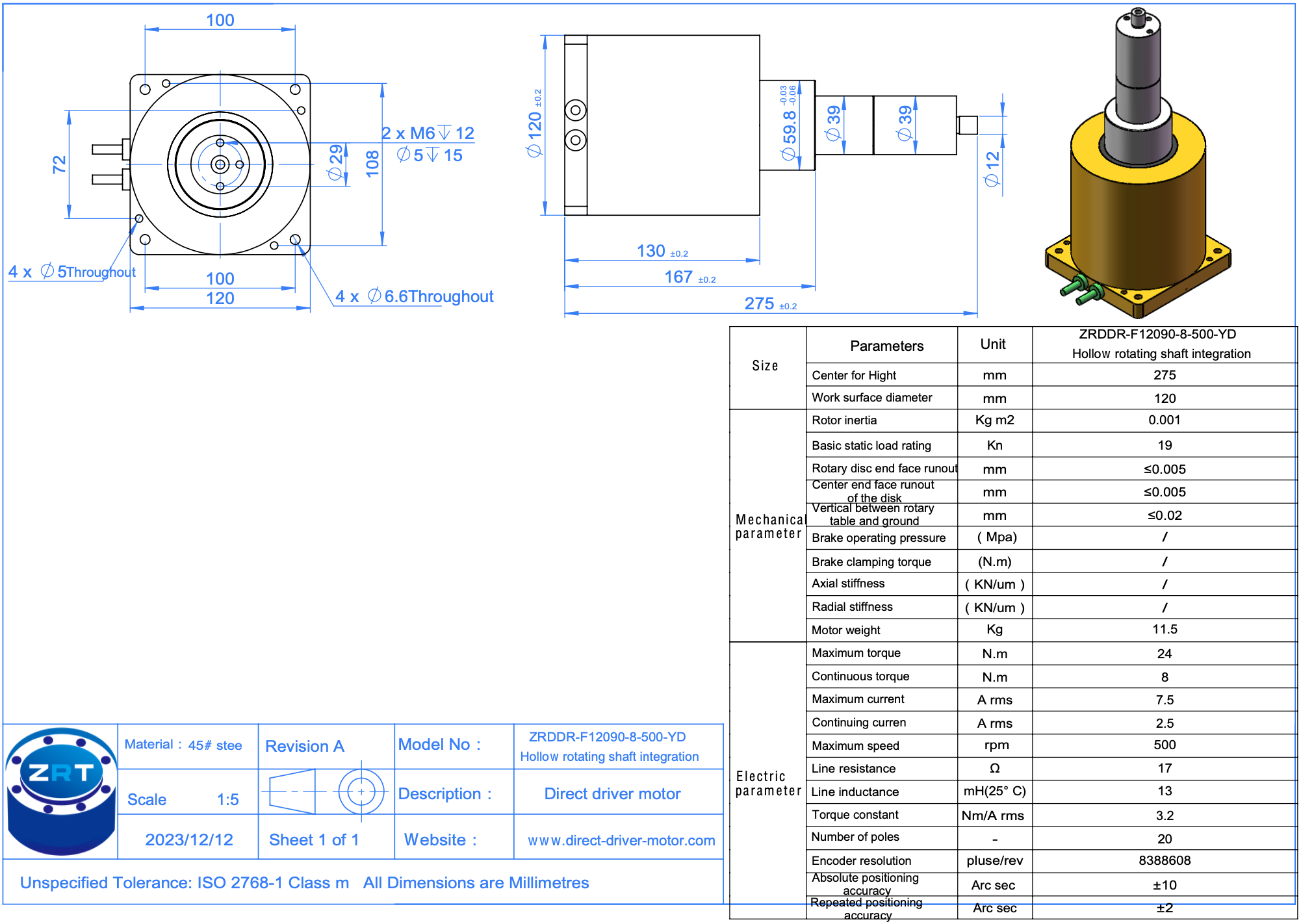Select the 130 ±0.2 length dimension
The image size is (1301, 924).
[x=662, y=251]
